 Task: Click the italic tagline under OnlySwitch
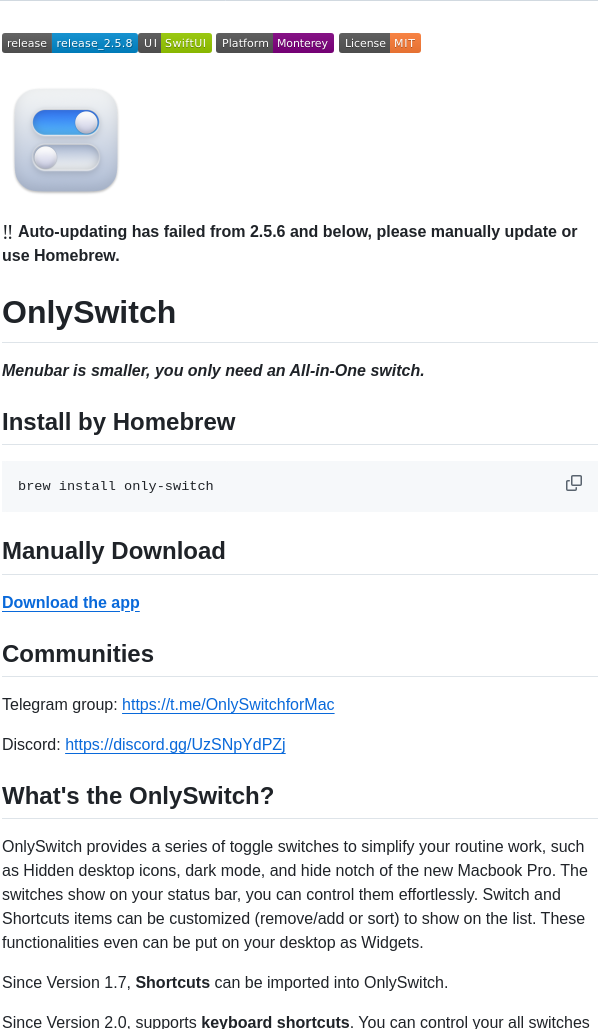tap(213, 370)
